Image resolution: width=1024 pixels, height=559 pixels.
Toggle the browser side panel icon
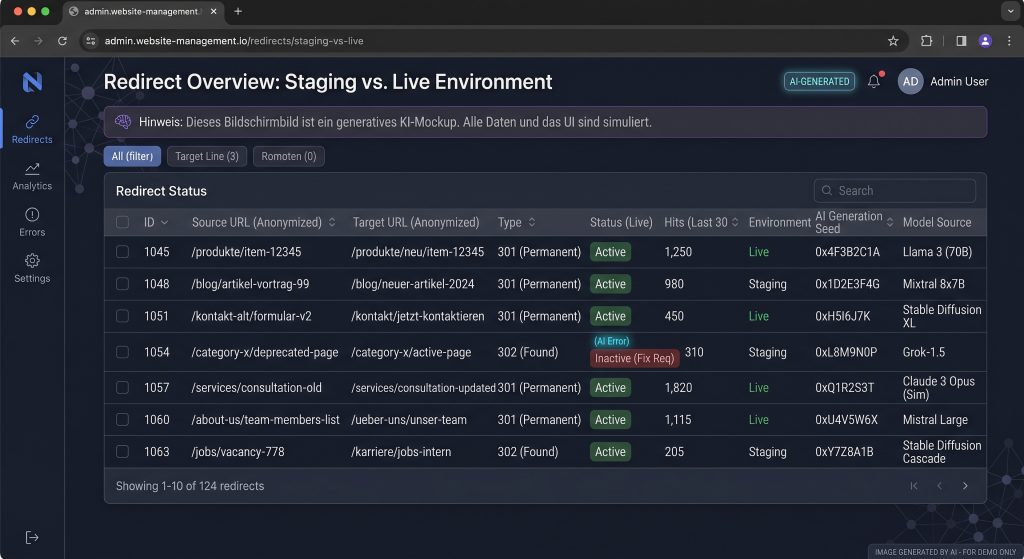(961, 40)
